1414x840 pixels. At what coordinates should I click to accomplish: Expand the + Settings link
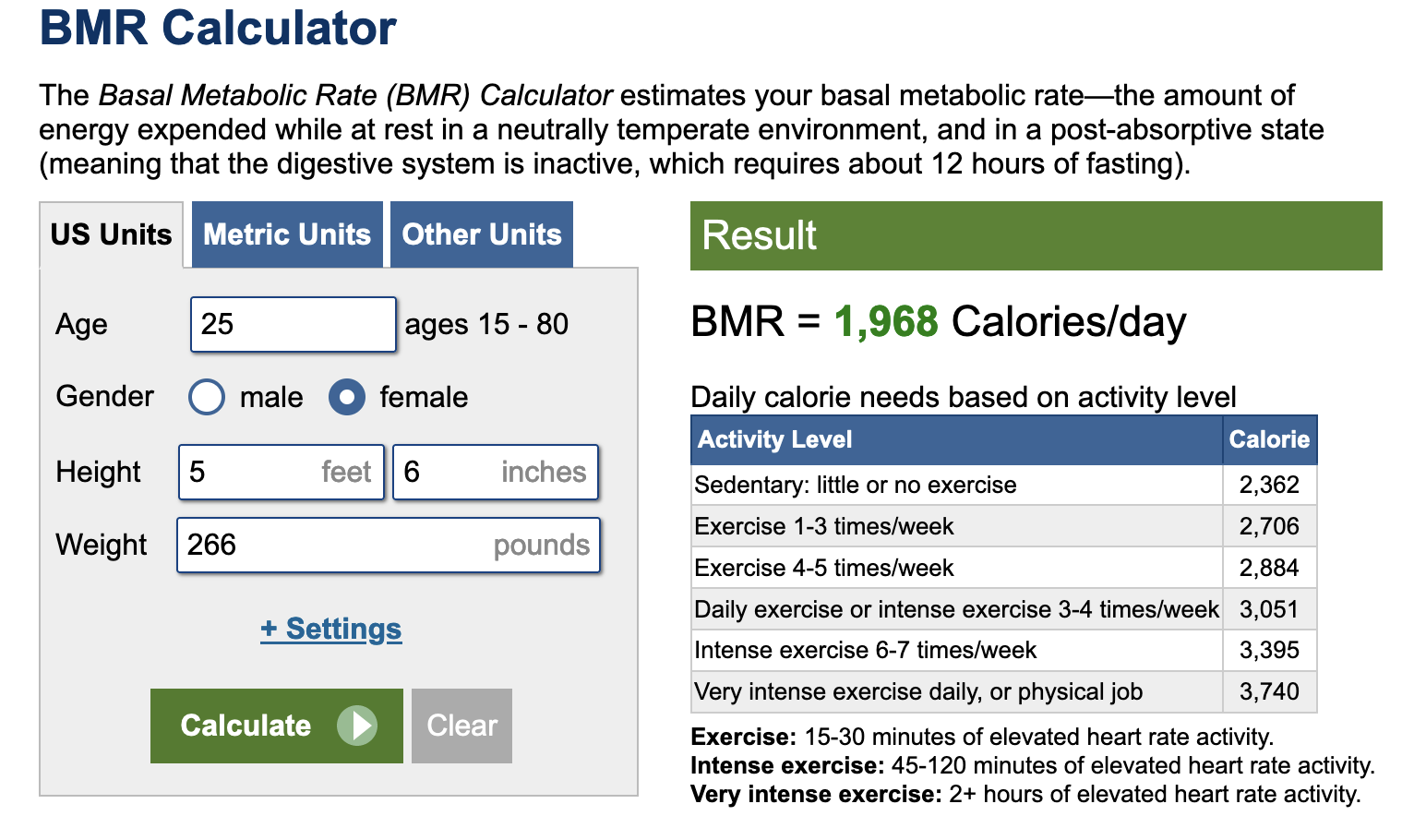coord(331,629)
